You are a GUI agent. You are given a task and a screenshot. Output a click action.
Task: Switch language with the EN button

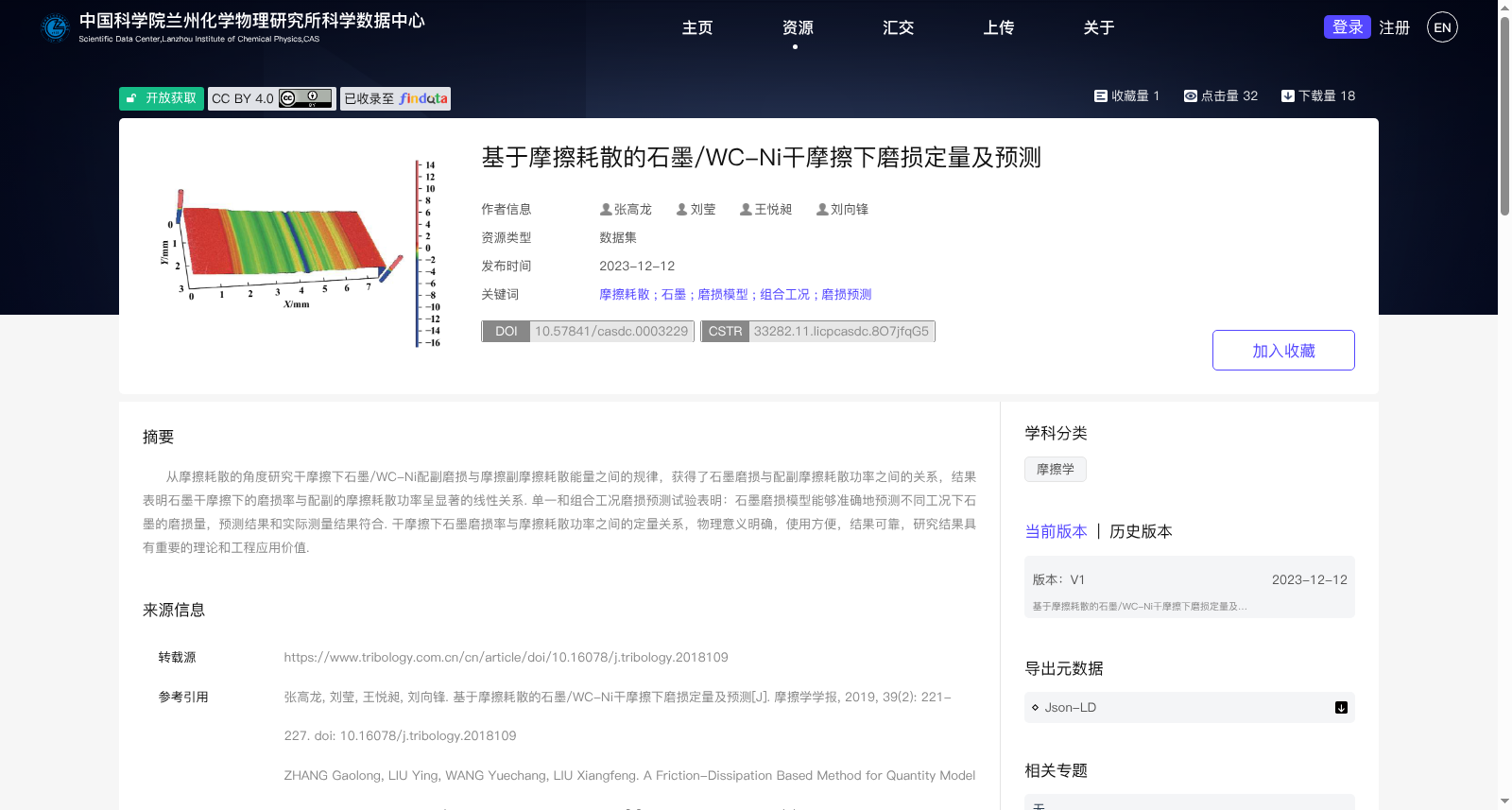click(x=1442, y=27)
